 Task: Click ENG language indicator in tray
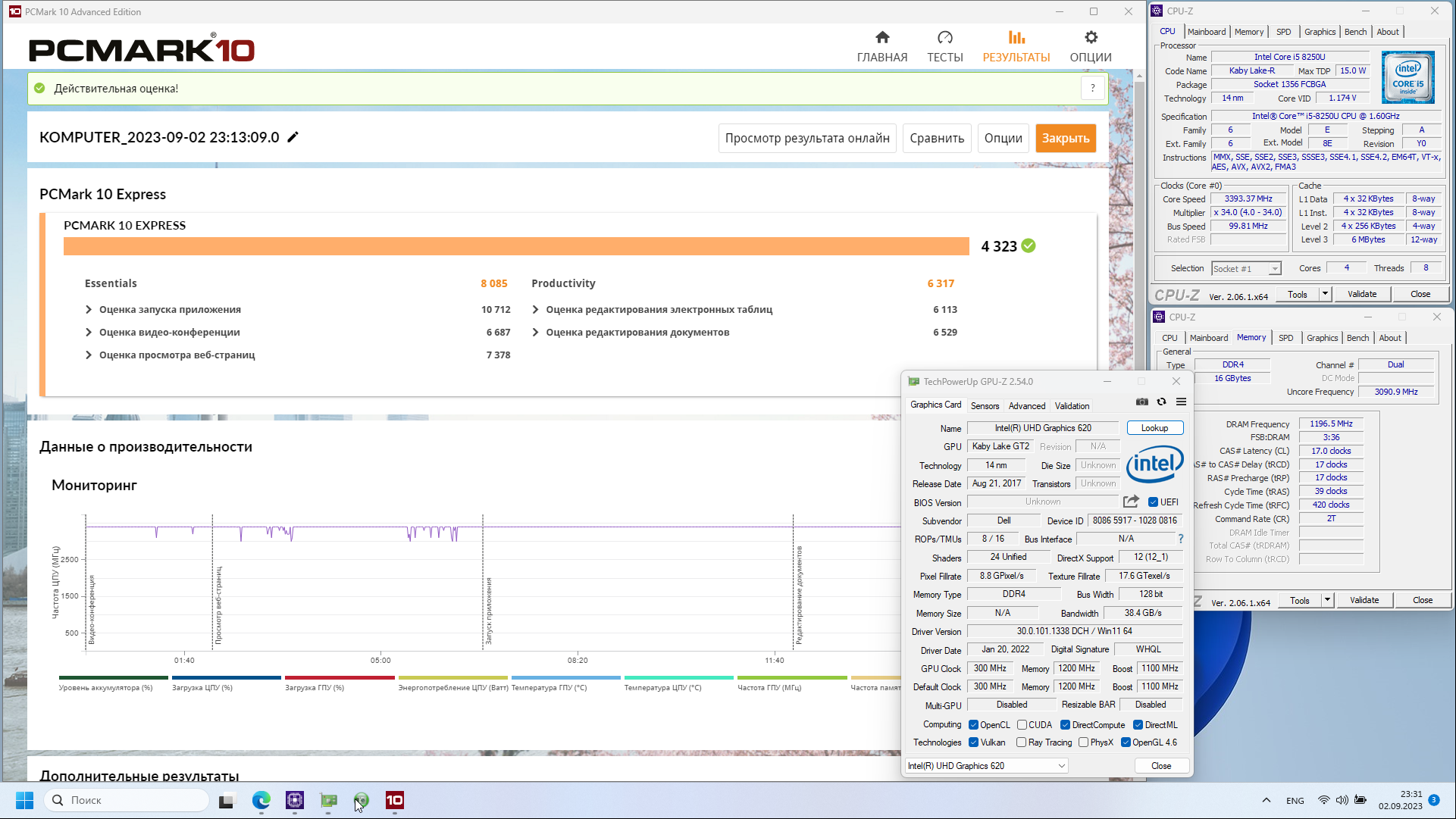click(x=1295, y=801)
